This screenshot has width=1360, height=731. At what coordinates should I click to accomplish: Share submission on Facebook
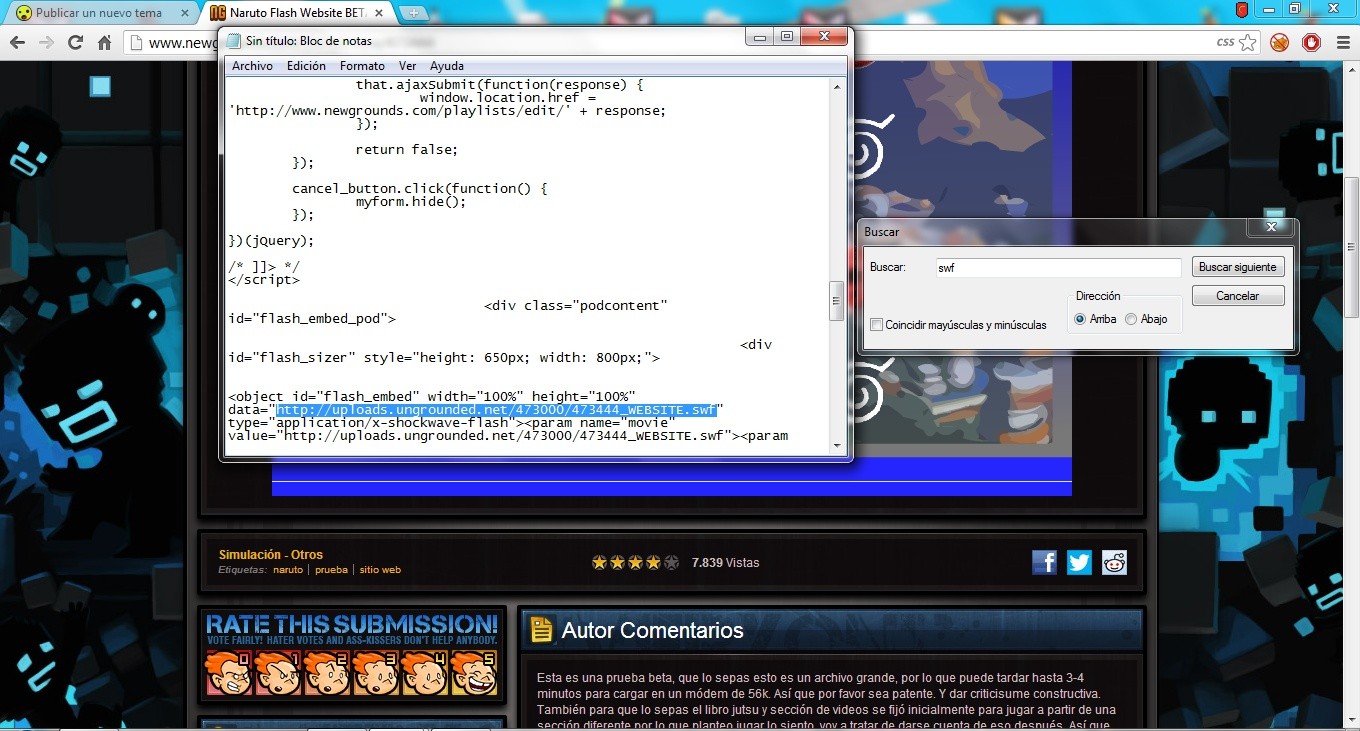(x=1044, y=562)
